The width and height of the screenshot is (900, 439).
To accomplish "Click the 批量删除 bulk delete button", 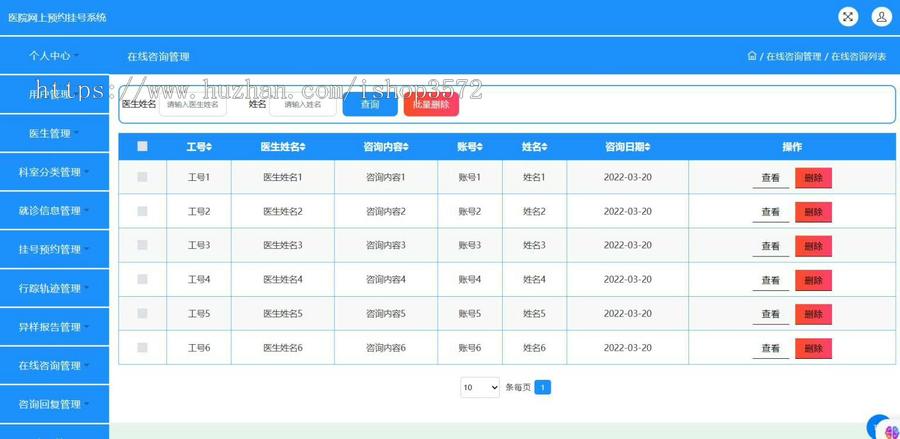I will (431, 104).
